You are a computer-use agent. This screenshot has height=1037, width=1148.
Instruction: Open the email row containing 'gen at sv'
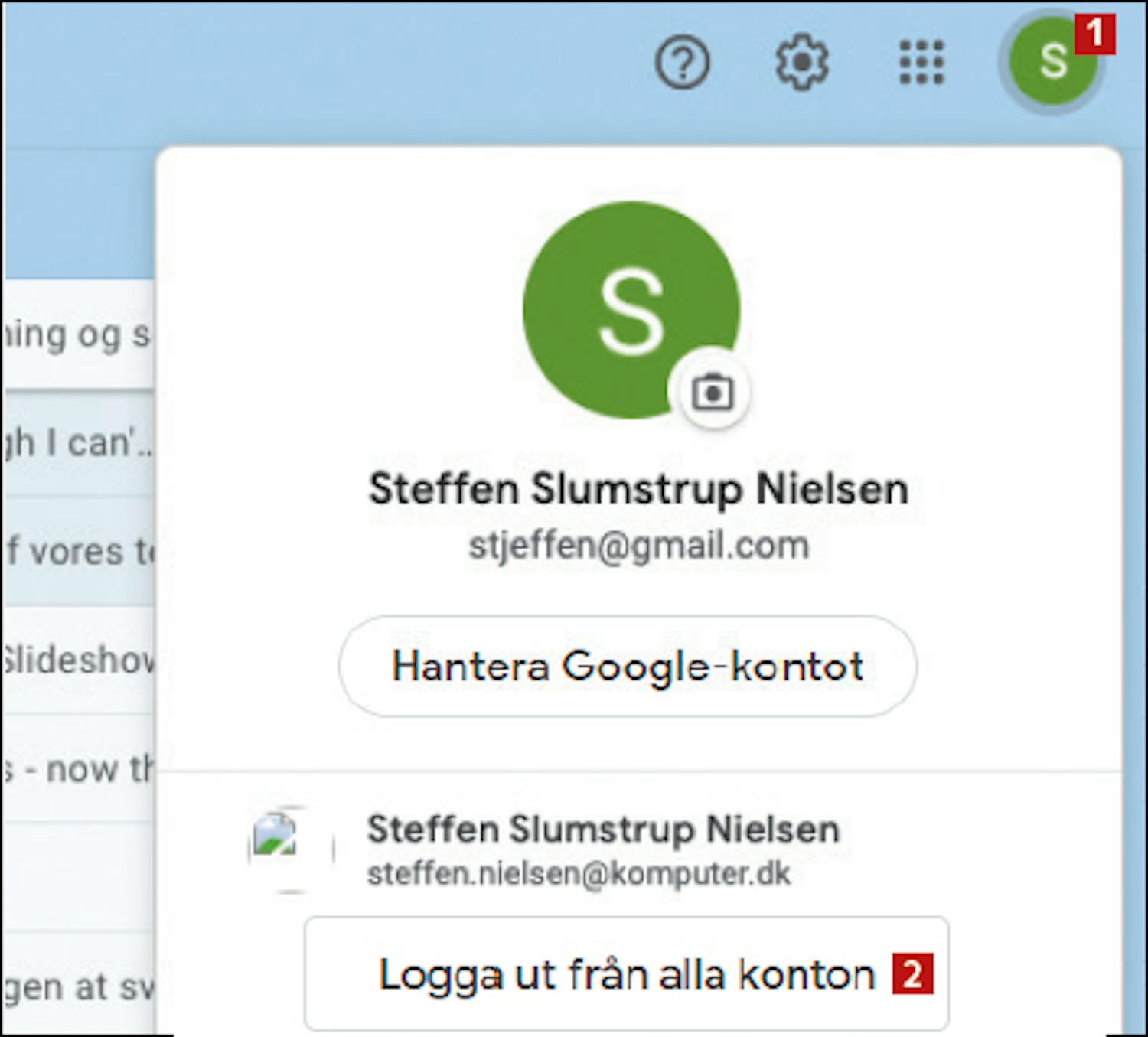pos(77,986)
